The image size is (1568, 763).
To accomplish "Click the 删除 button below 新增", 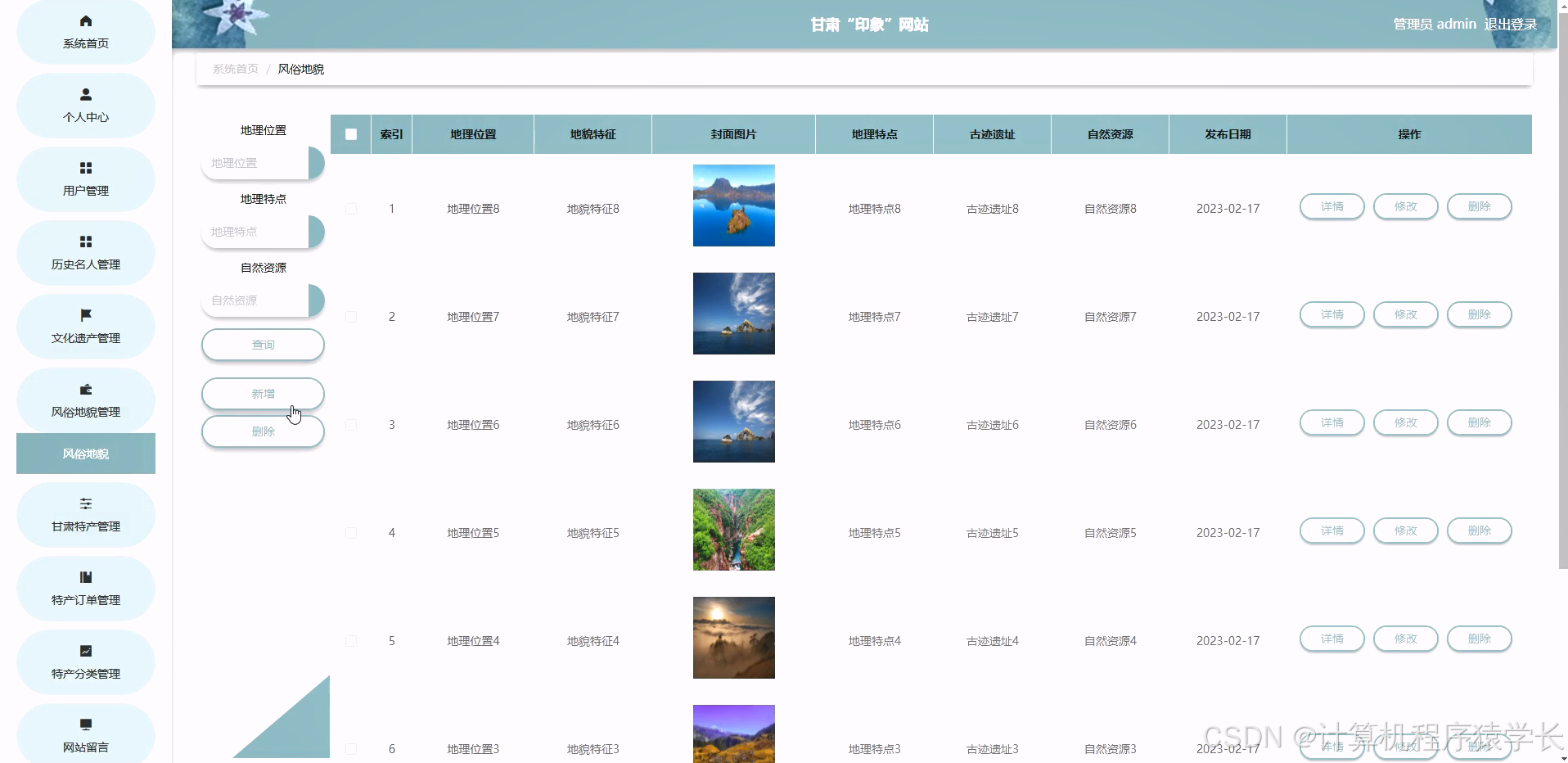I will pos(263,431).
